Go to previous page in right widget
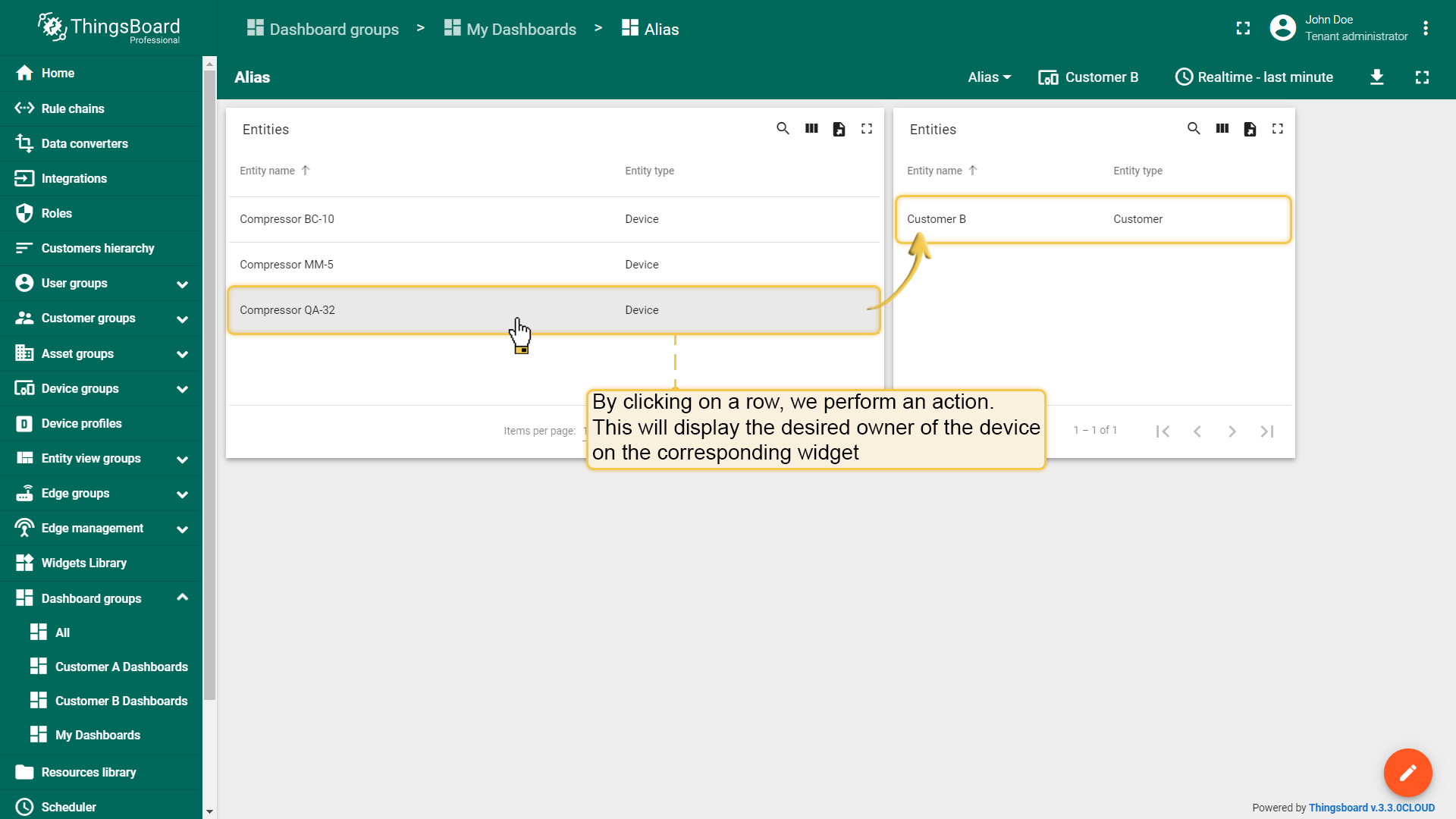This screenshot has width=1456, height=819. click(1197, 431)
